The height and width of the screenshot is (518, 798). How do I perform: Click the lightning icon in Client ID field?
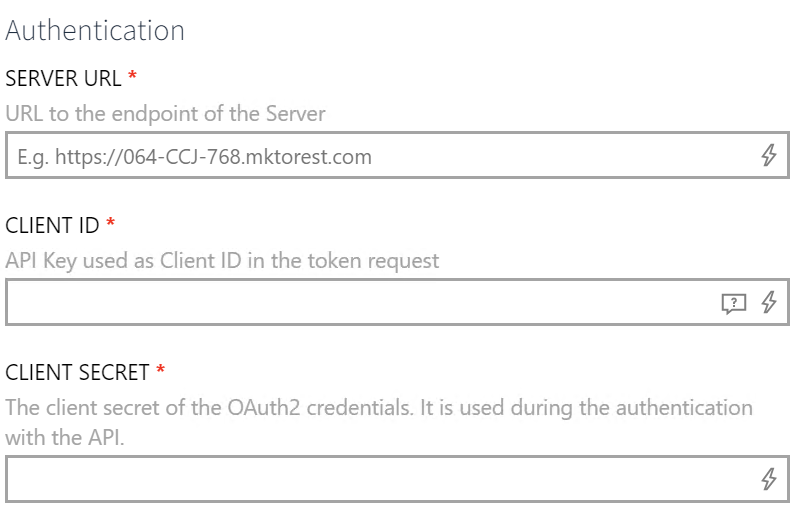coord(769,303)
